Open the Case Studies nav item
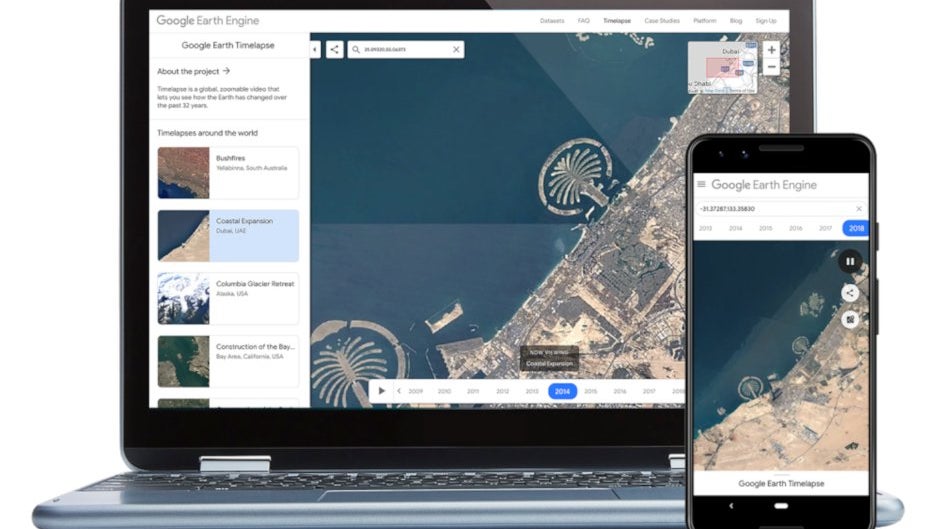Image resolution: width=940 pixels, height=529 pixels. point(662,20)
